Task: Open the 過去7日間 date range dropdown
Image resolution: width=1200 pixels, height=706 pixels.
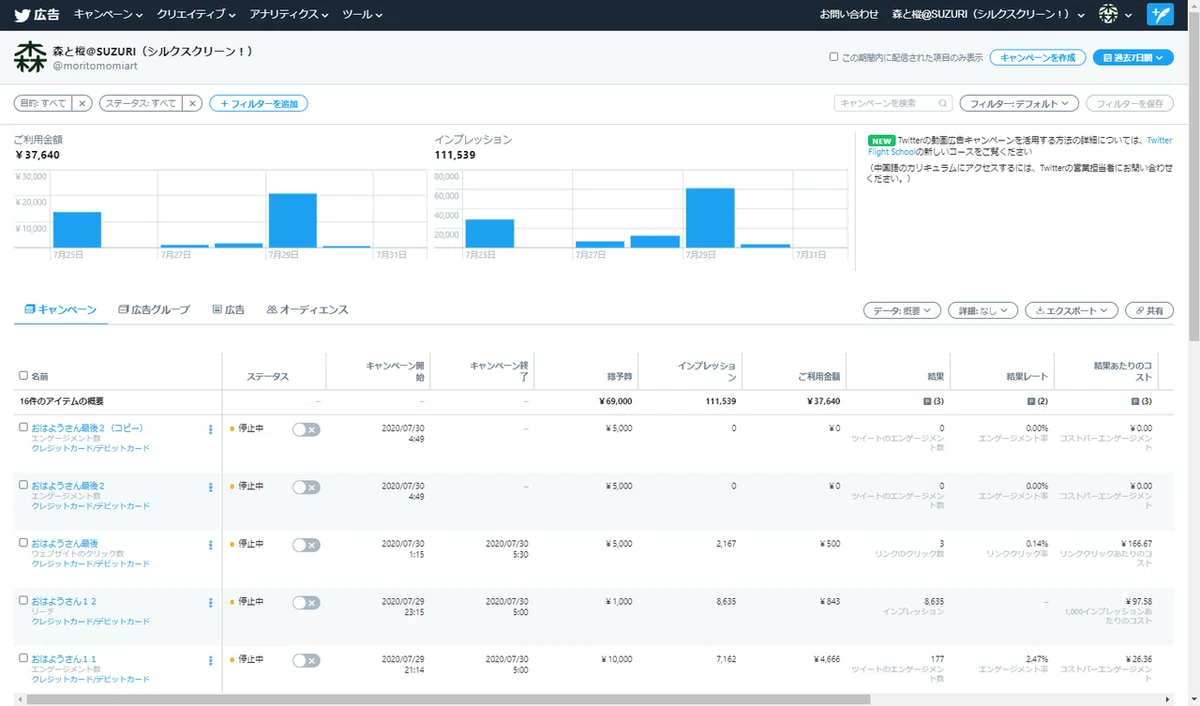Action: [x=1133, y=58]
